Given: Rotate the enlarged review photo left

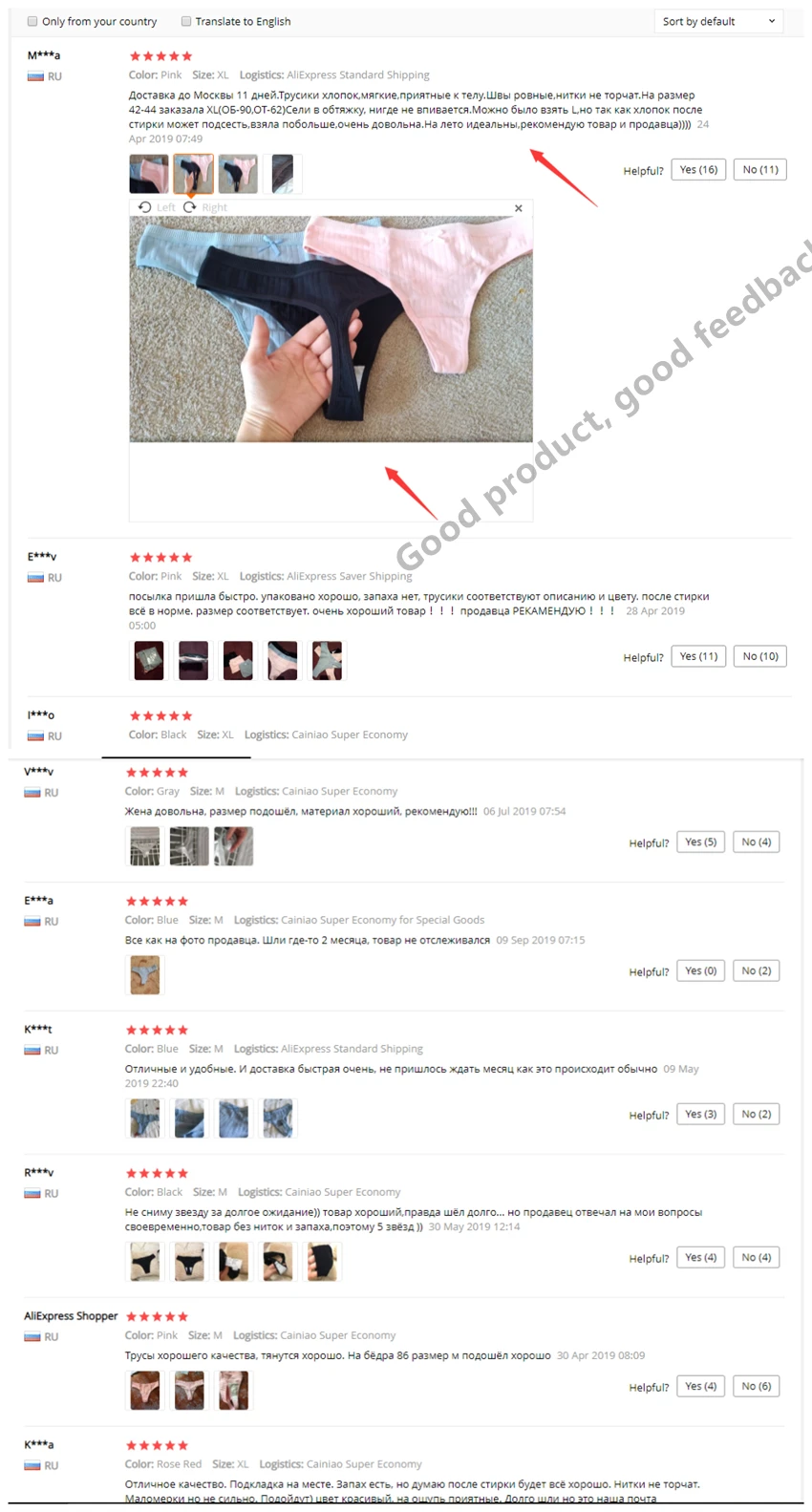Looking at the screenshot, I should point(157,207).
